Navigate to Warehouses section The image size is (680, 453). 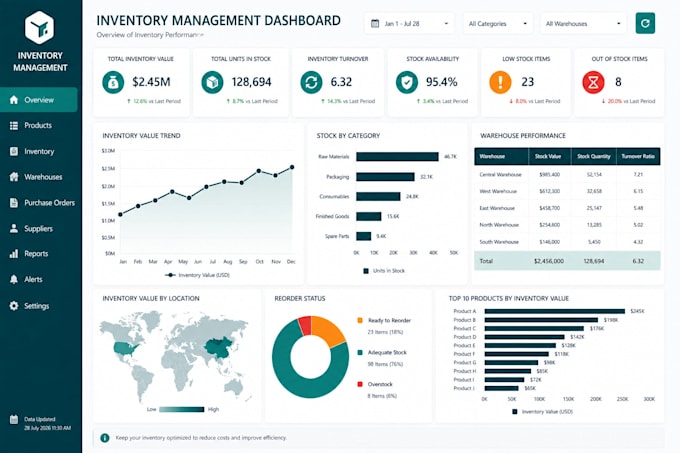(x=43, y=177)
